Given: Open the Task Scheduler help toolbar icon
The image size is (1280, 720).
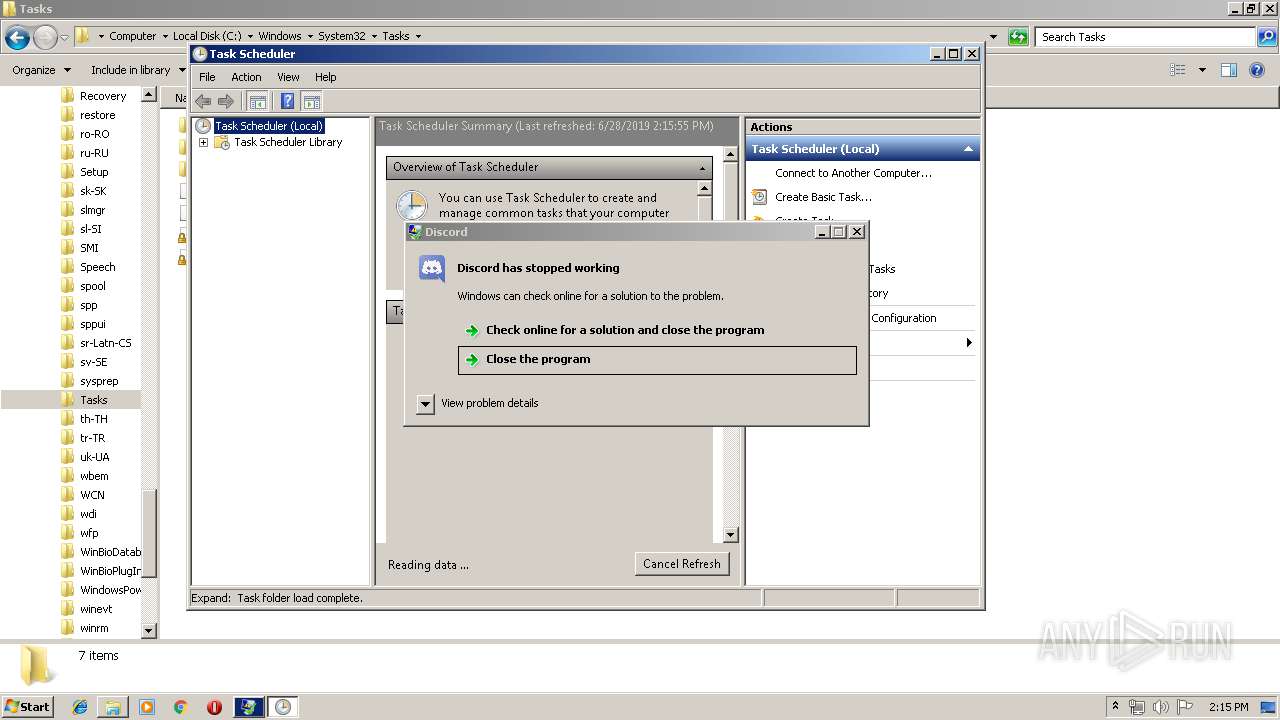Looking at the screenshot, I should point(288,101).
